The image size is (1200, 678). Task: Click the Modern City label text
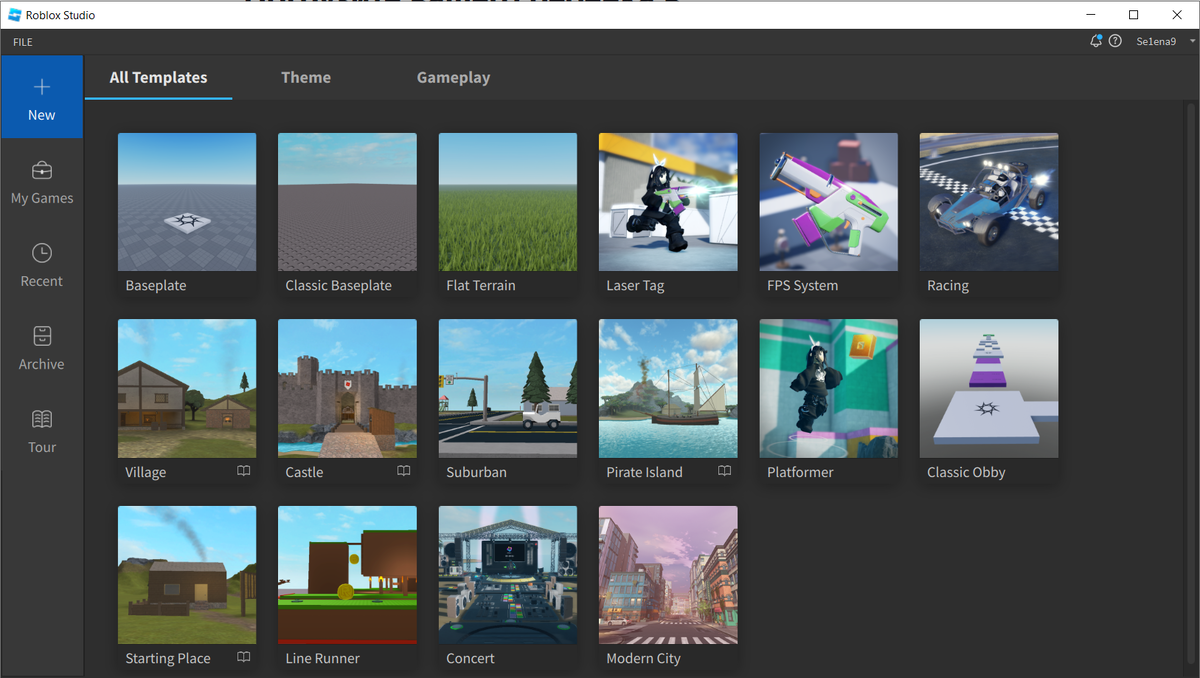click(643, 659)
